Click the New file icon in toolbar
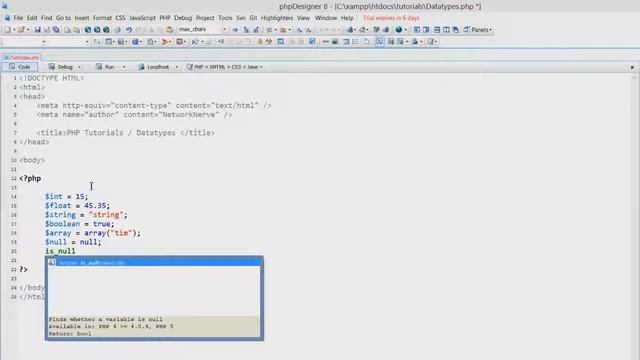The height and width of the screenshot is (360, 640). [8, 29]
